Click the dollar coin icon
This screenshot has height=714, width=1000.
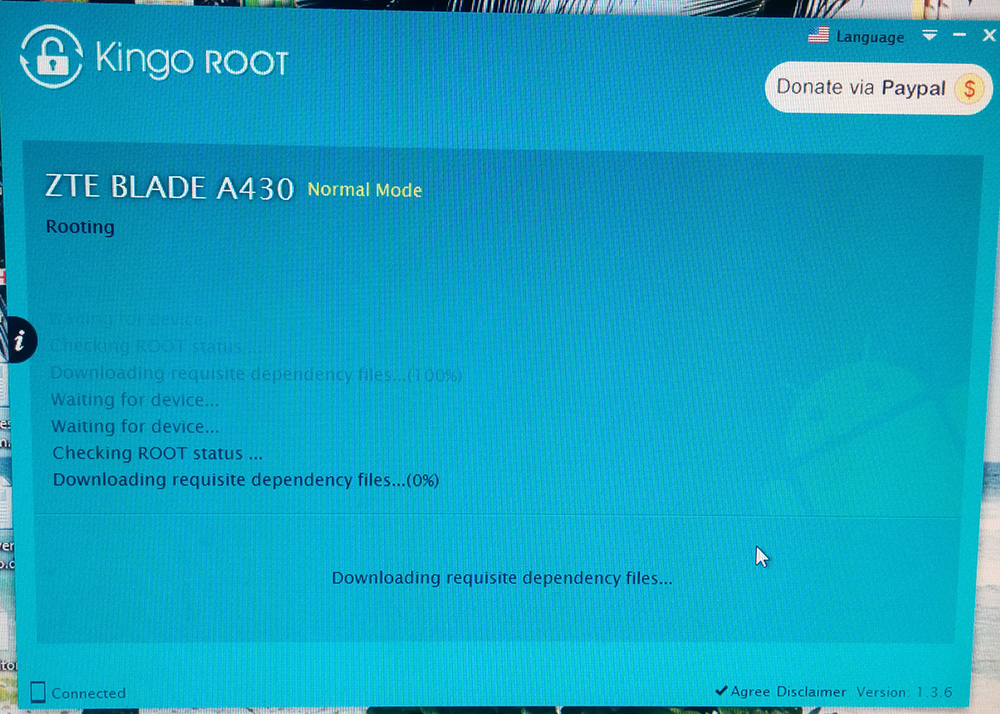(x=969, y=89)
